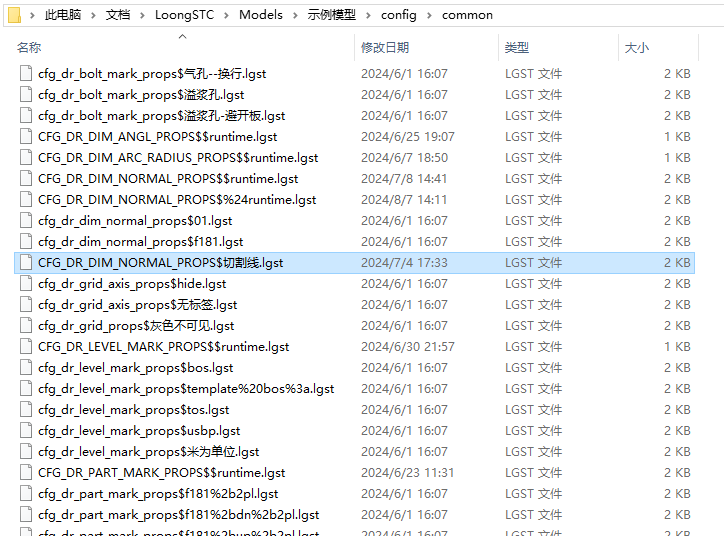
Task: Select file cfg_dr_level_mark_props$米为单位.lgst
Action: point(148,452)
